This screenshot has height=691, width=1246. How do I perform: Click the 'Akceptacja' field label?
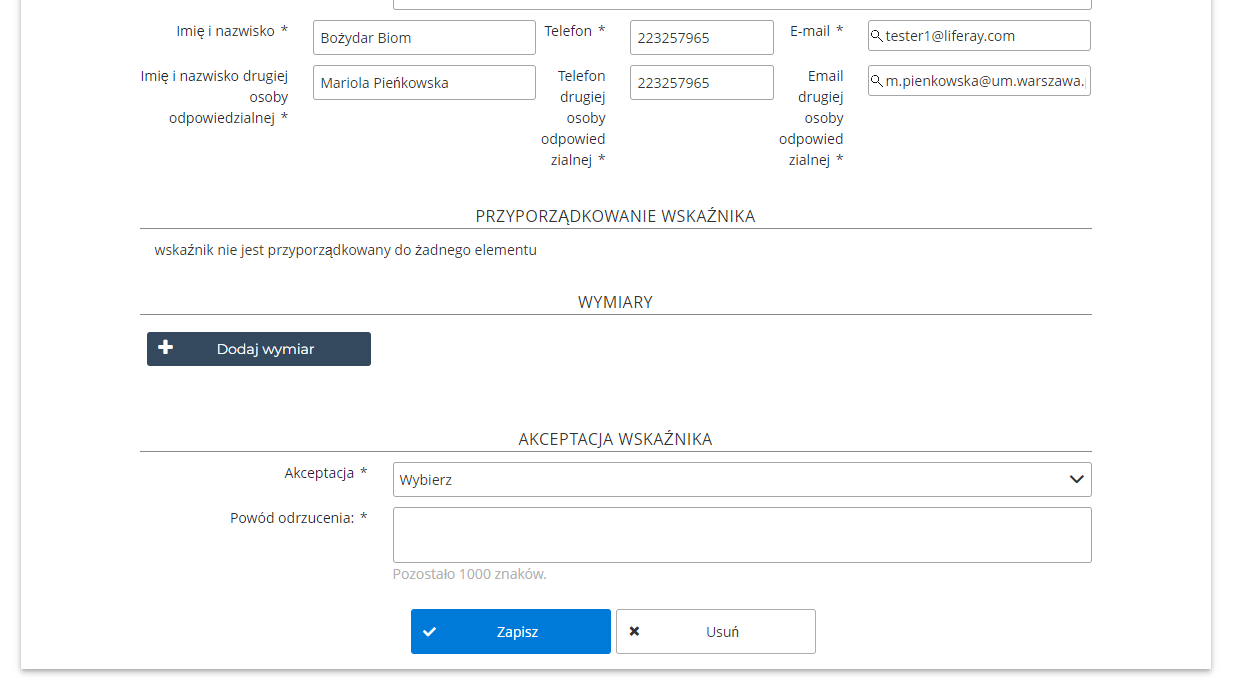click(x=319, y=473)
